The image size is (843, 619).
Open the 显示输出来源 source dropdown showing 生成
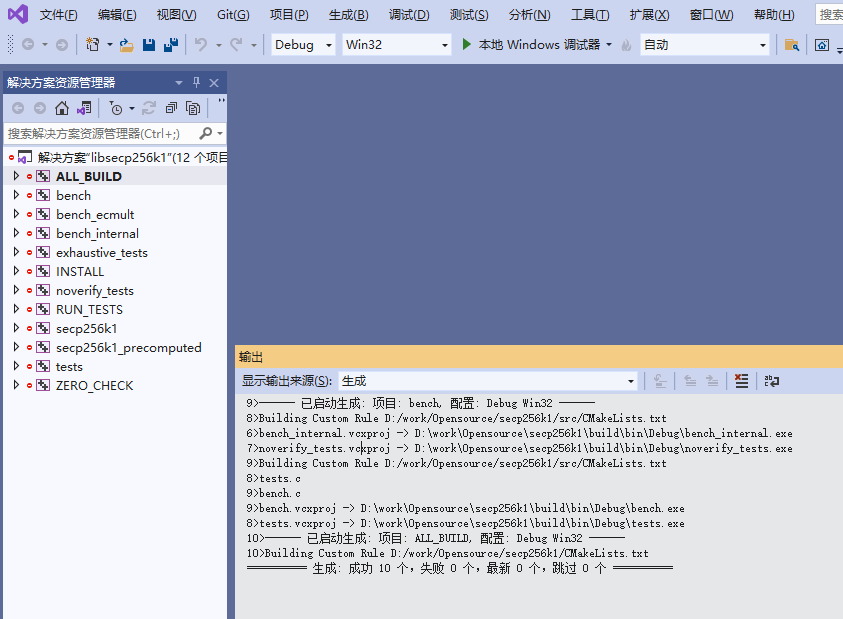(630, 381)
